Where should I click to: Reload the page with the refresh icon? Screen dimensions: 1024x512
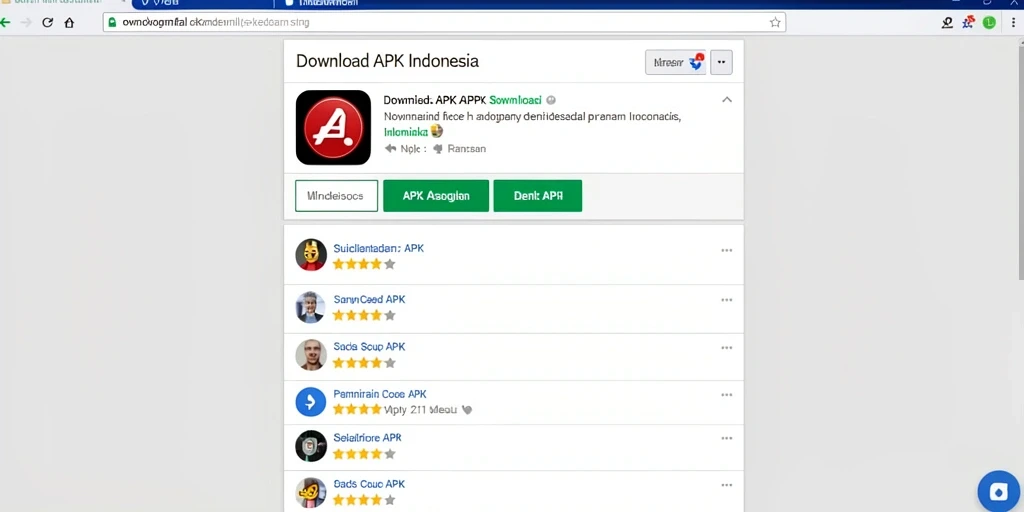point(47,22)
